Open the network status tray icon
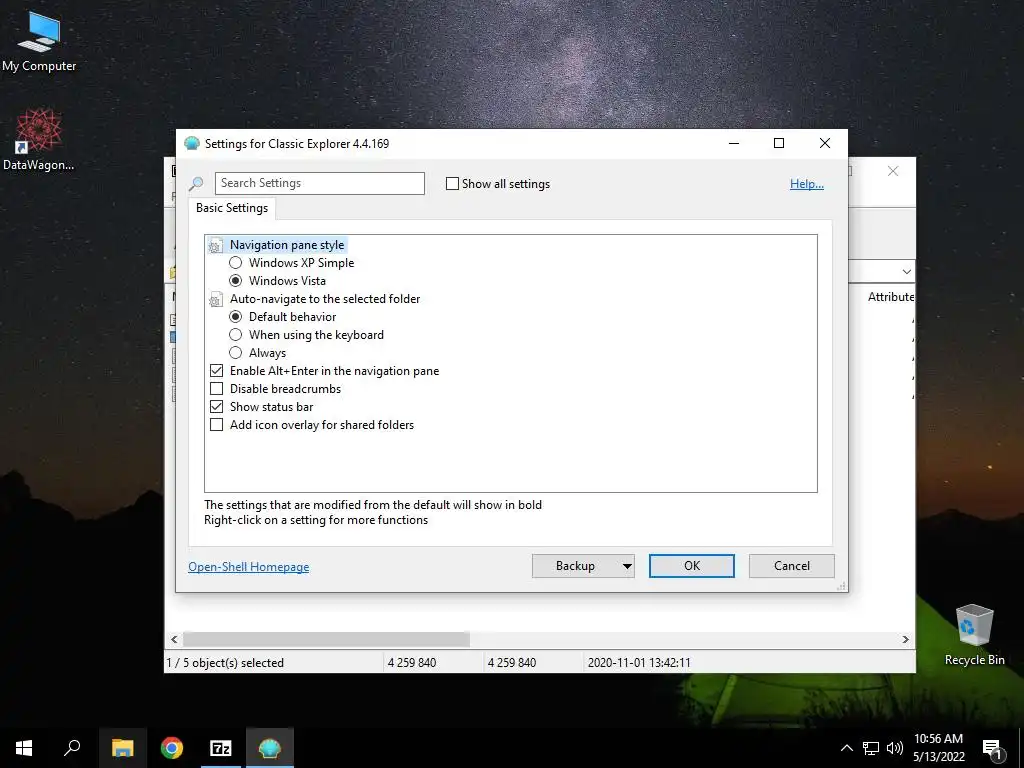1024x768 pixels. click(x=871, y=748)
